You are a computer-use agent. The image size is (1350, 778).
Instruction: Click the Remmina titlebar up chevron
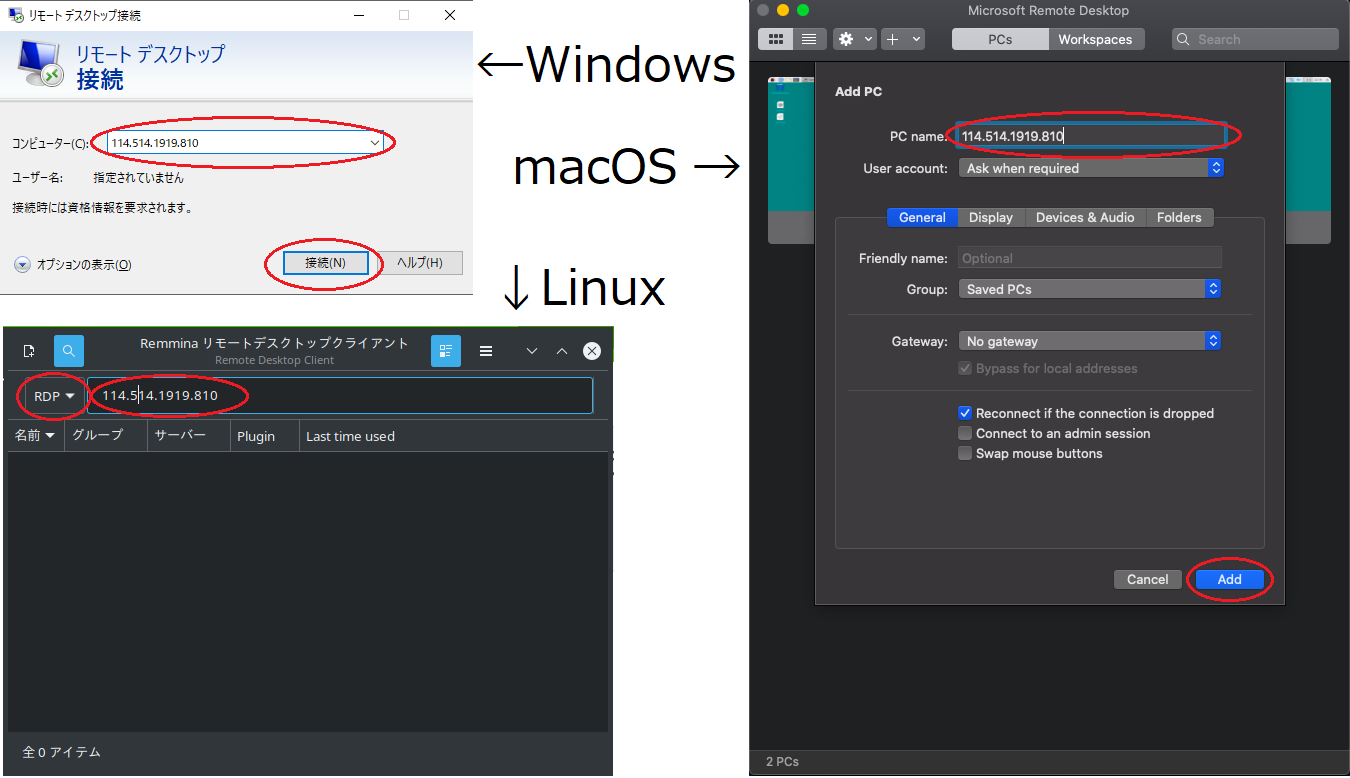[x=562, y=351]
